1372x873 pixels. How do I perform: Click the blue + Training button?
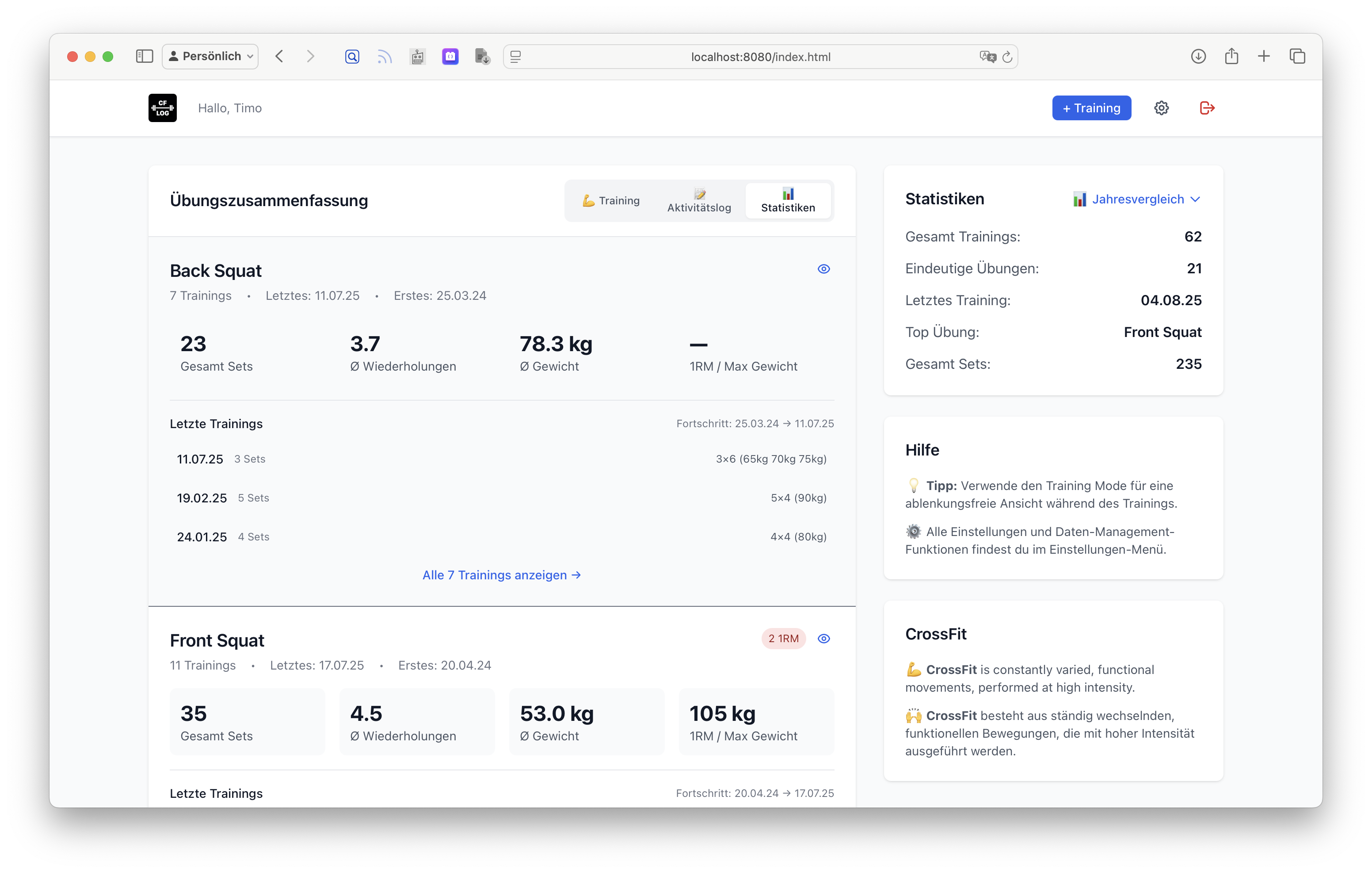pos(1090,108)
